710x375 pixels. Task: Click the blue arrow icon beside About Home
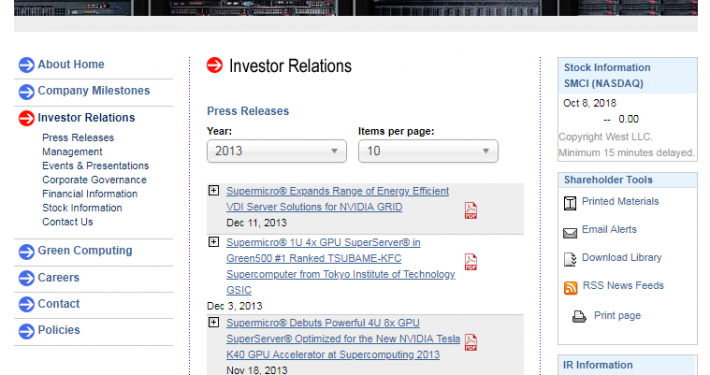[x=26, y=65]
